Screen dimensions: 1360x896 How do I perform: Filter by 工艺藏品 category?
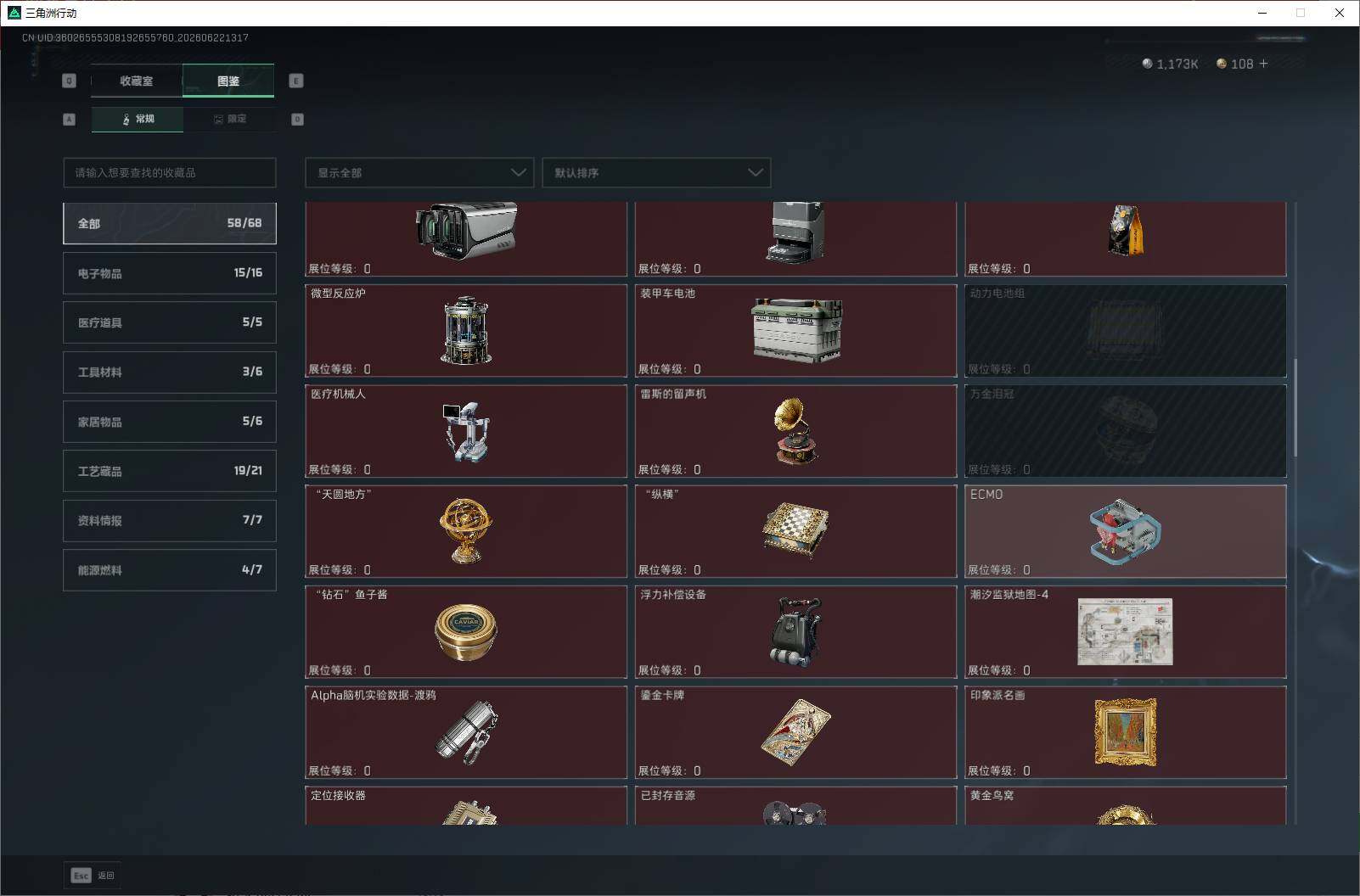tap(170, 471)
